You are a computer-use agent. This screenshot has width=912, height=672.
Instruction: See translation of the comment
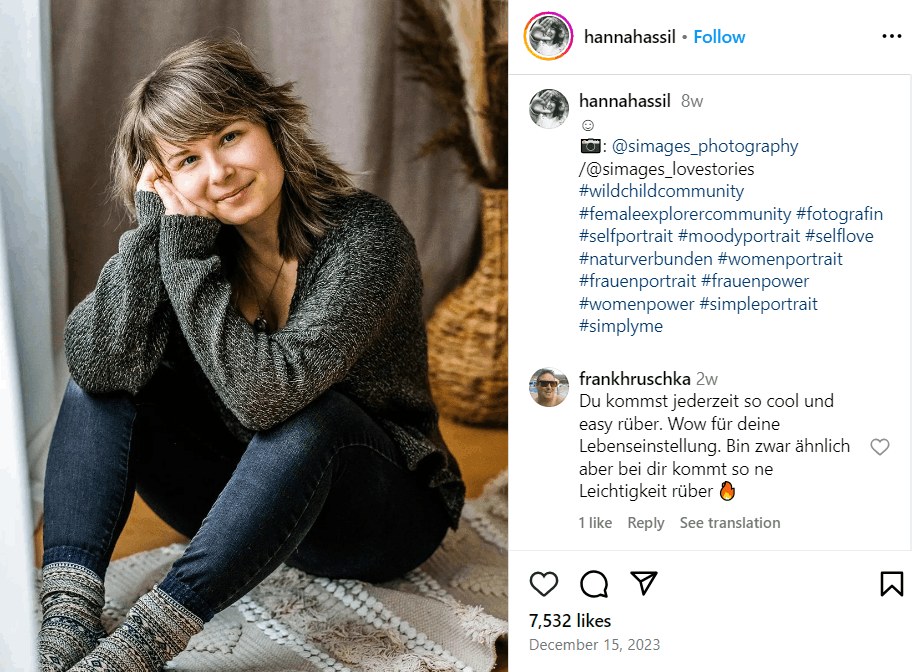coord(730,523)
